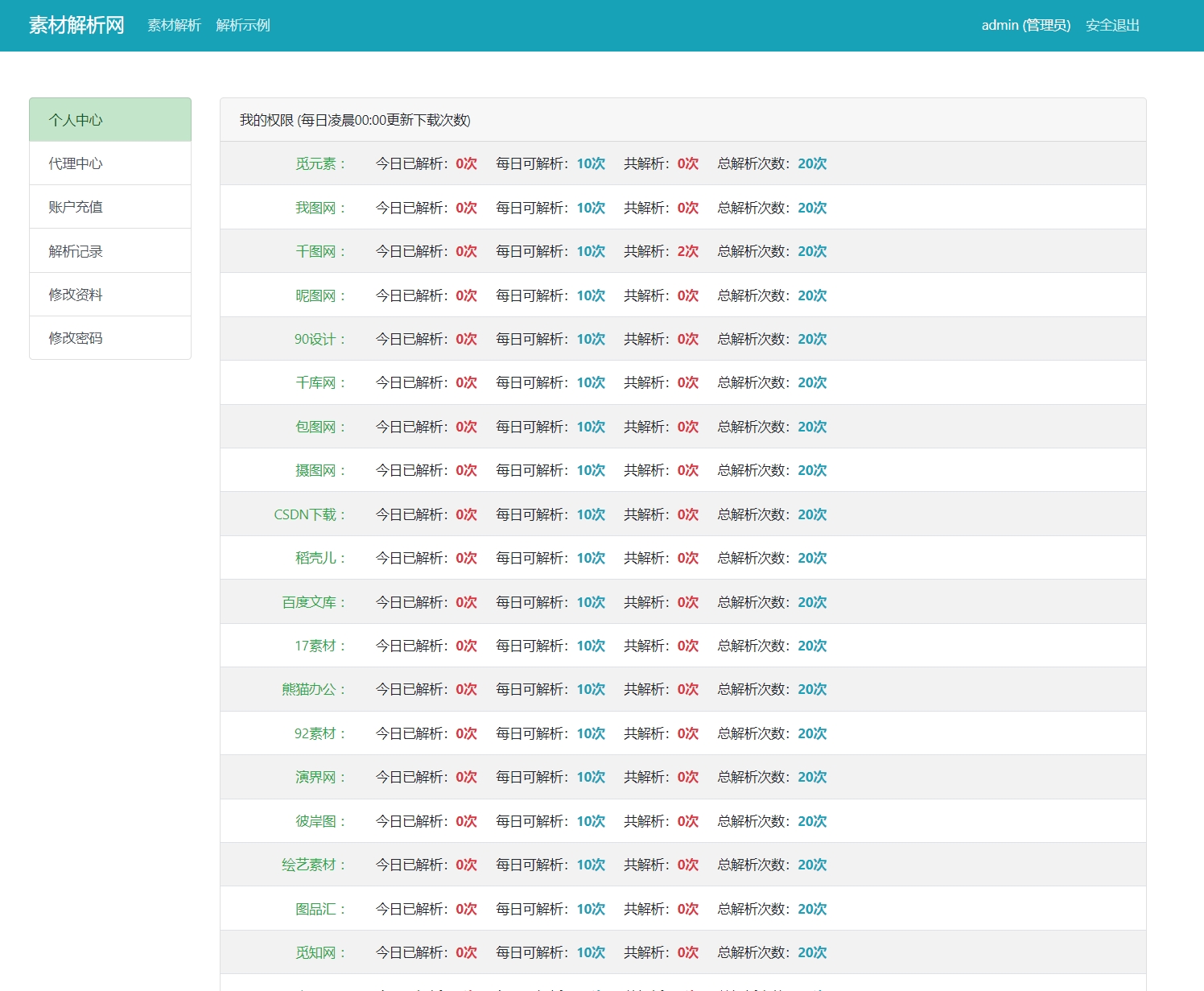Click the 百度文库 site label
Screen dimensions: 1204x991
314,602
